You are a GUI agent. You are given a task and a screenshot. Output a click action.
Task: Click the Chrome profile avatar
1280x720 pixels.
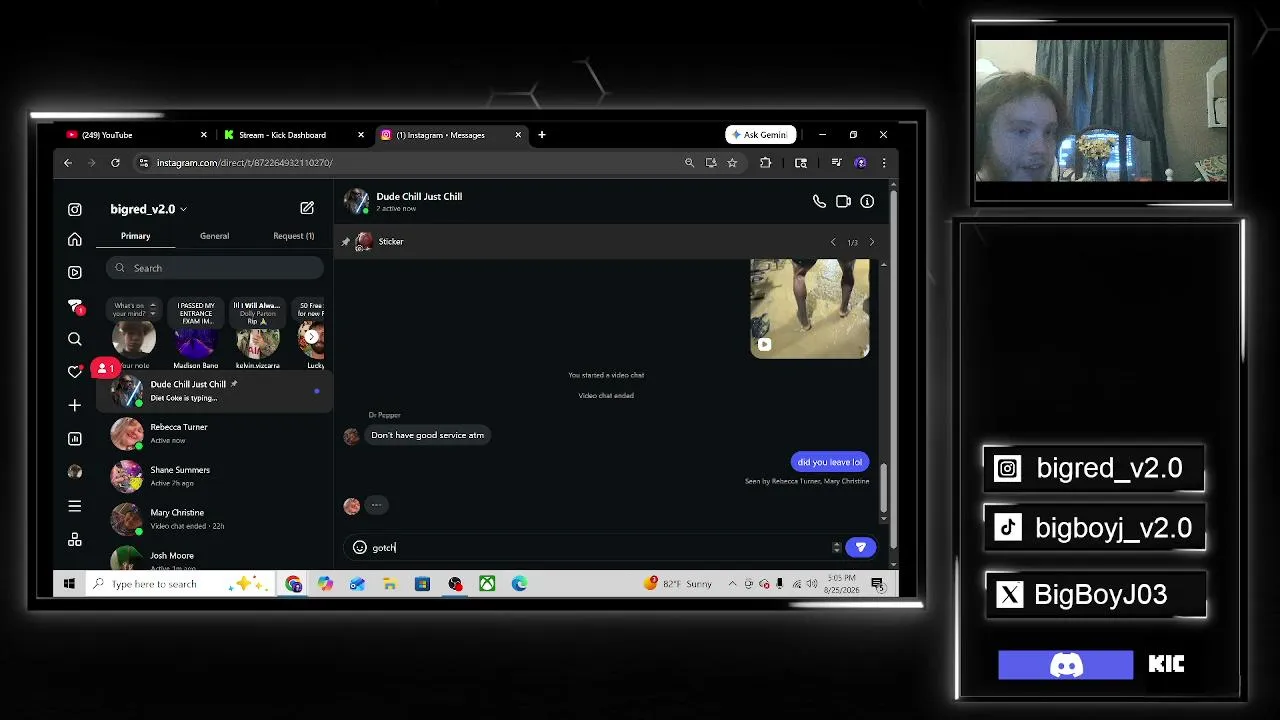861,162
